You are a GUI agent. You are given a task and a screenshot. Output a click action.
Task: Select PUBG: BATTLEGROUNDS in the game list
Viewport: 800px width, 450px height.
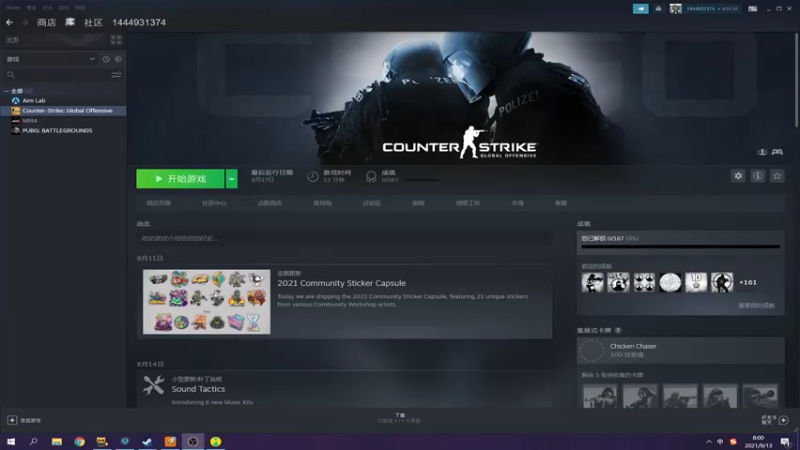57,131
